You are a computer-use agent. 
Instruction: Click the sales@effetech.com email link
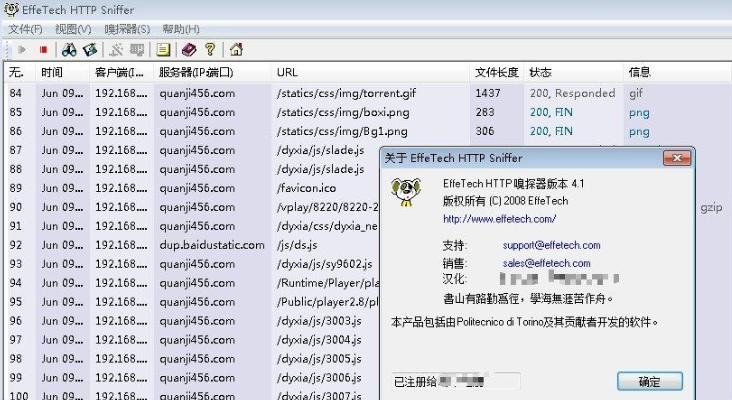[x=546, y=263]
